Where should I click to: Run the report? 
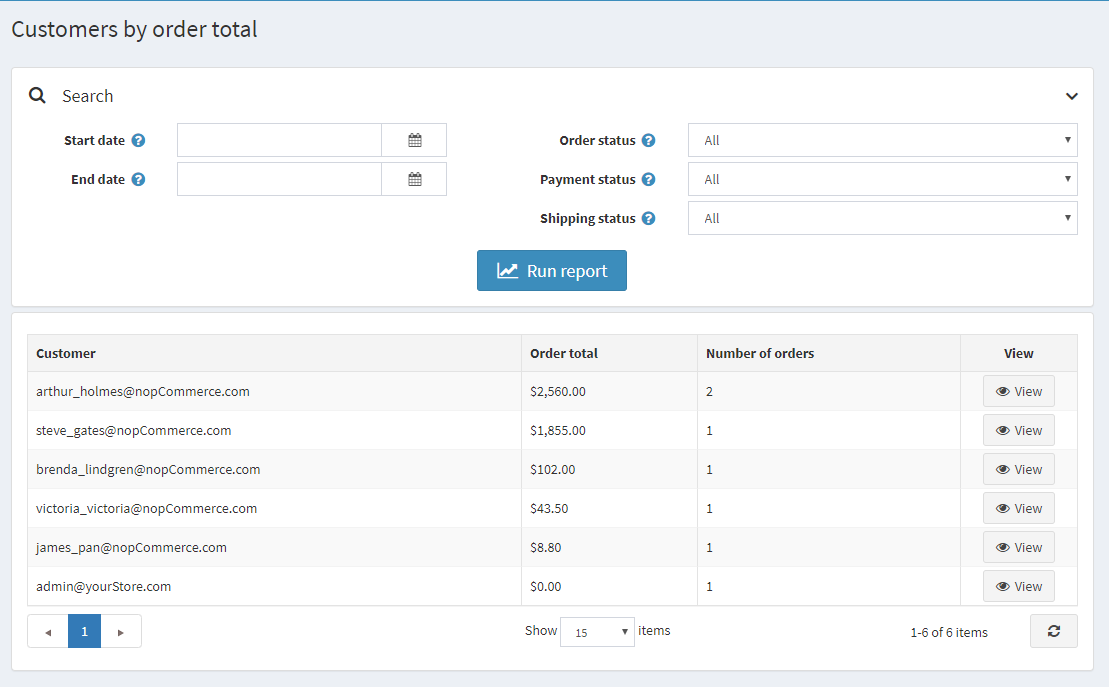552,271
